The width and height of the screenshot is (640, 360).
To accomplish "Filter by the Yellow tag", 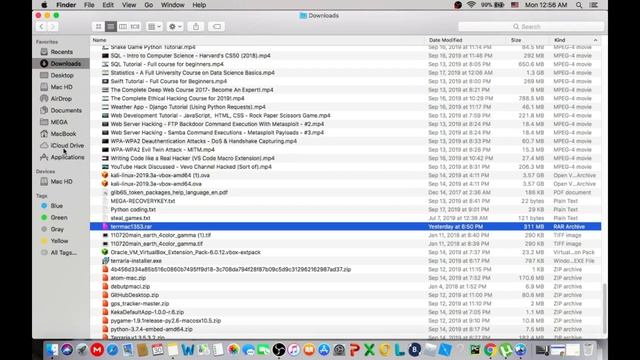I will pos(59,241).
